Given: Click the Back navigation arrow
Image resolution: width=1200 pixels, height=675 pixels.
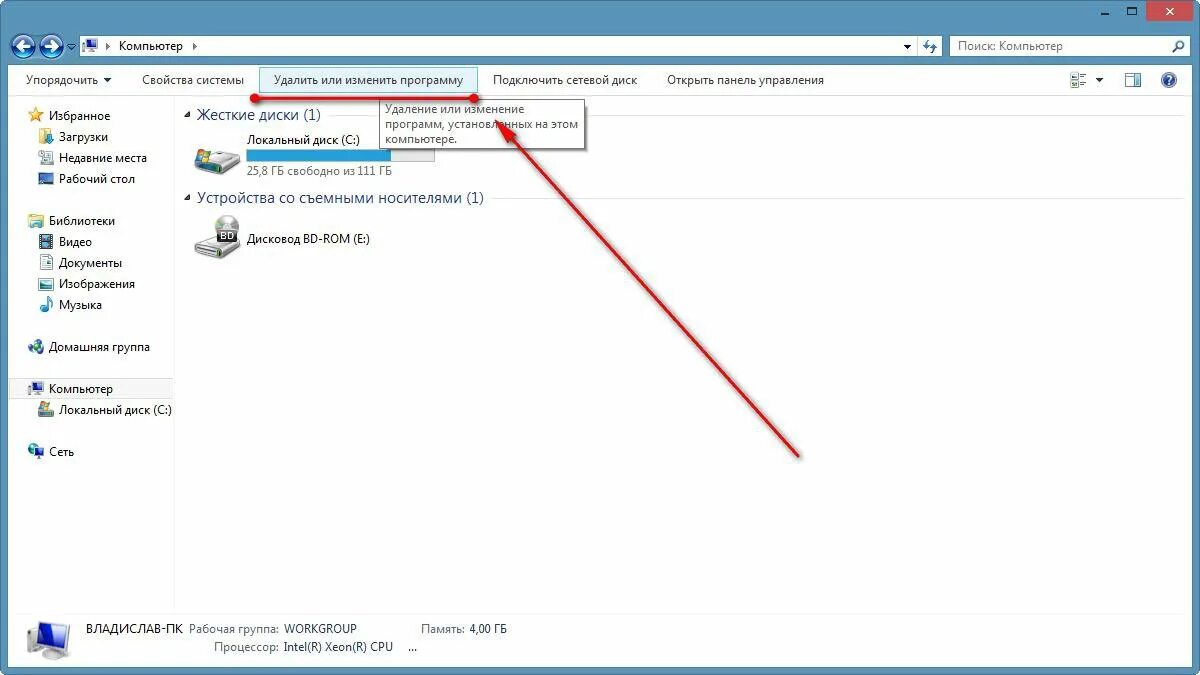Looking at the screenshot, I should coord(23,46).
